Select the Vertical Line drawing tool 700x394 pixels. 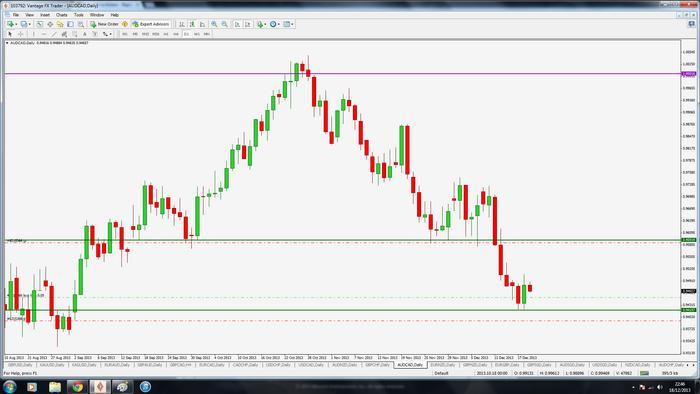pyautogui.click(x=33, y=34)
